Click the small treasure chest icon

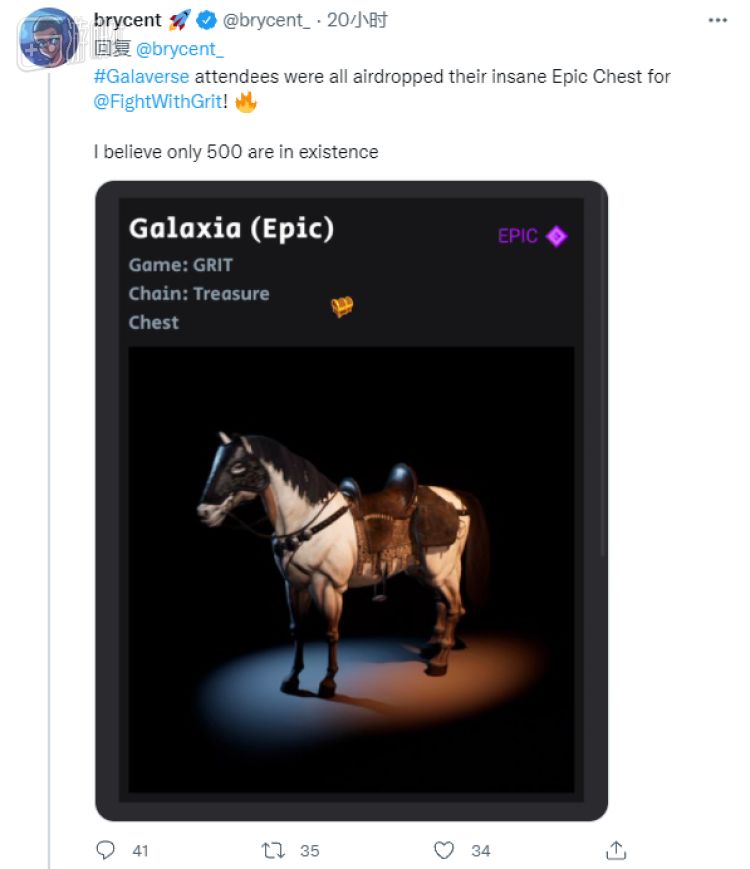tap(342, 307)
